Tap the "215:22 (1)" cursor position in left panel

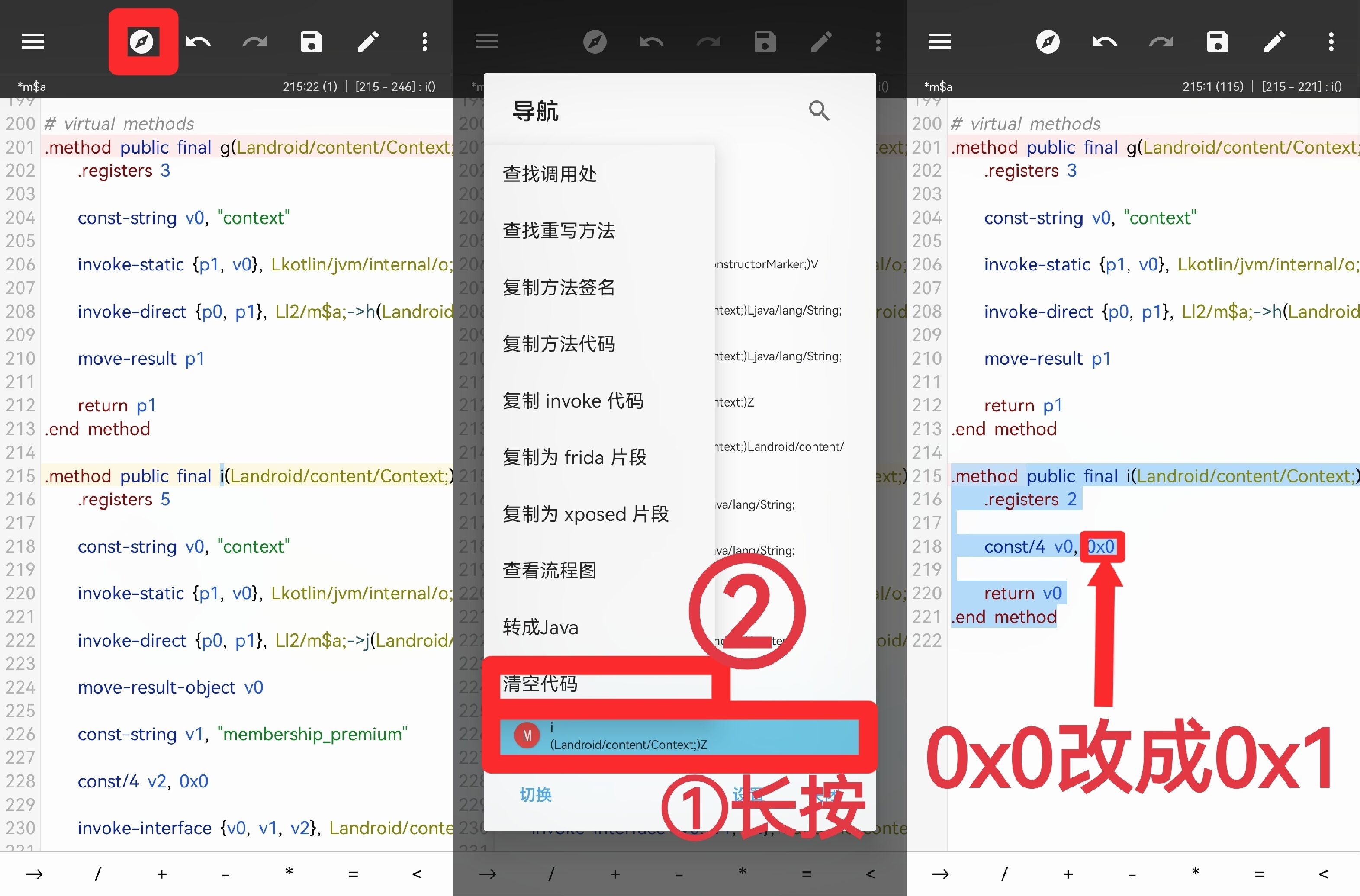click(x=310, y=86)
